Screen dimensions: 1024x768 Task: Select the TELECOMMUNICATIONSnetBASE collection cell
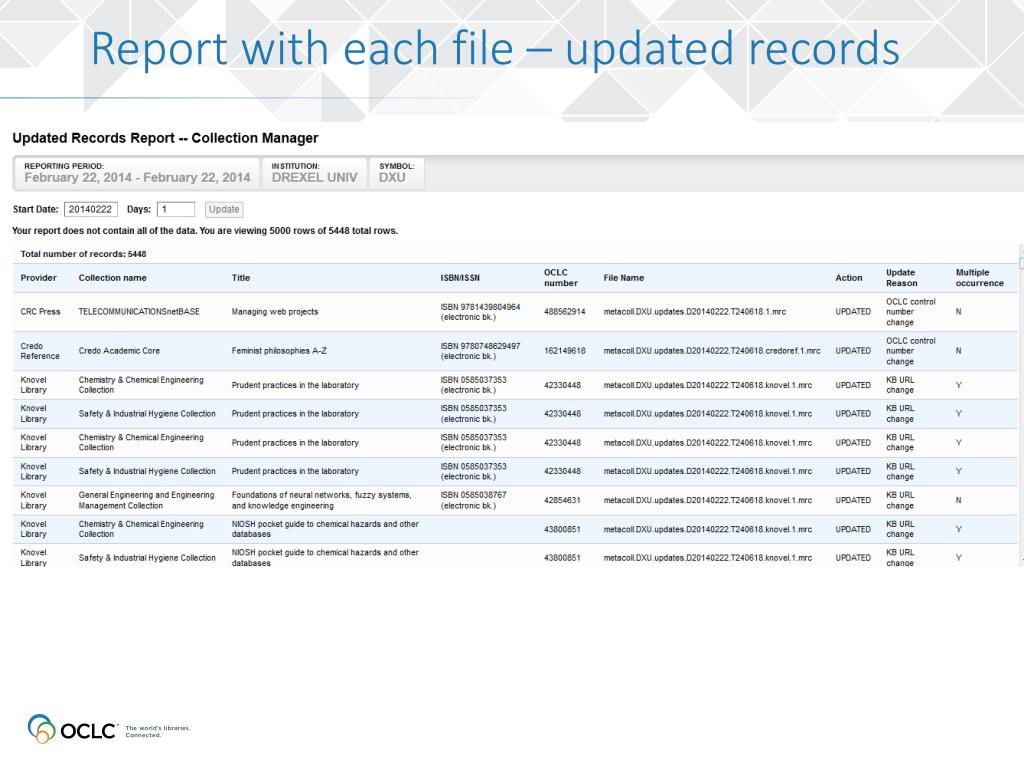tap(139, 312)
